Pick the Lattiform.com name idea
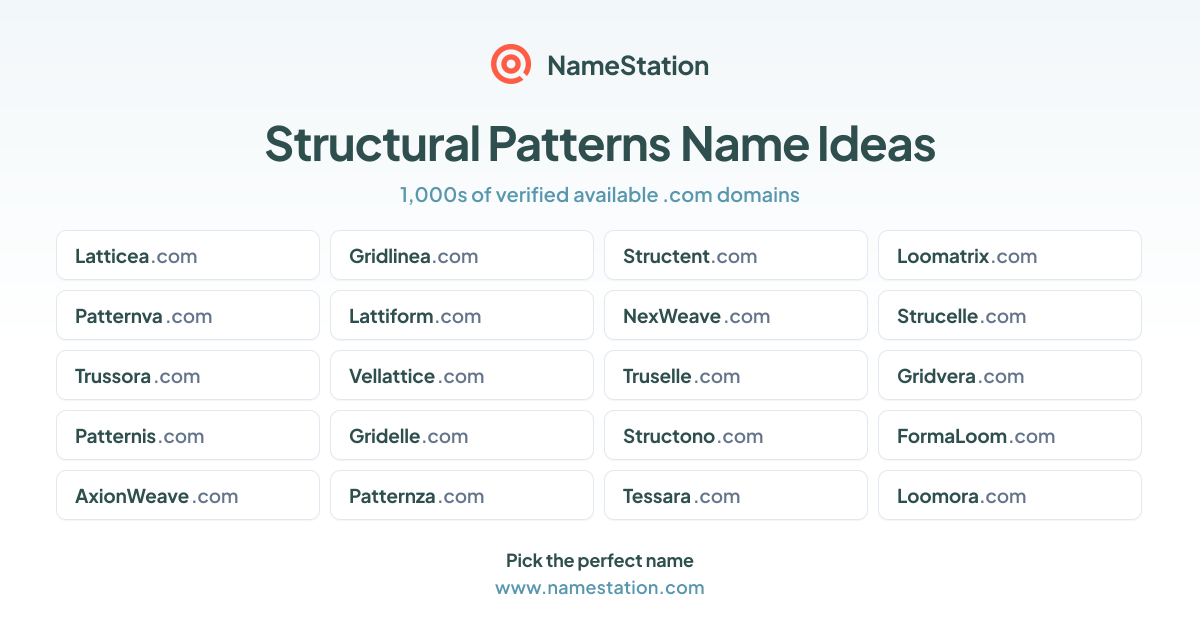 click(x=462, y=315)
